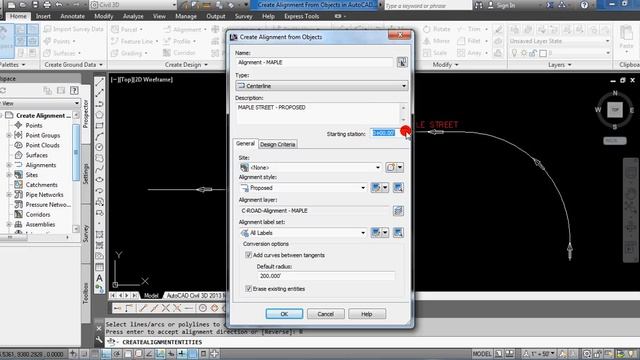Open the Type Centerline dropdown
640x360 pixels.
tap(322, 86)
